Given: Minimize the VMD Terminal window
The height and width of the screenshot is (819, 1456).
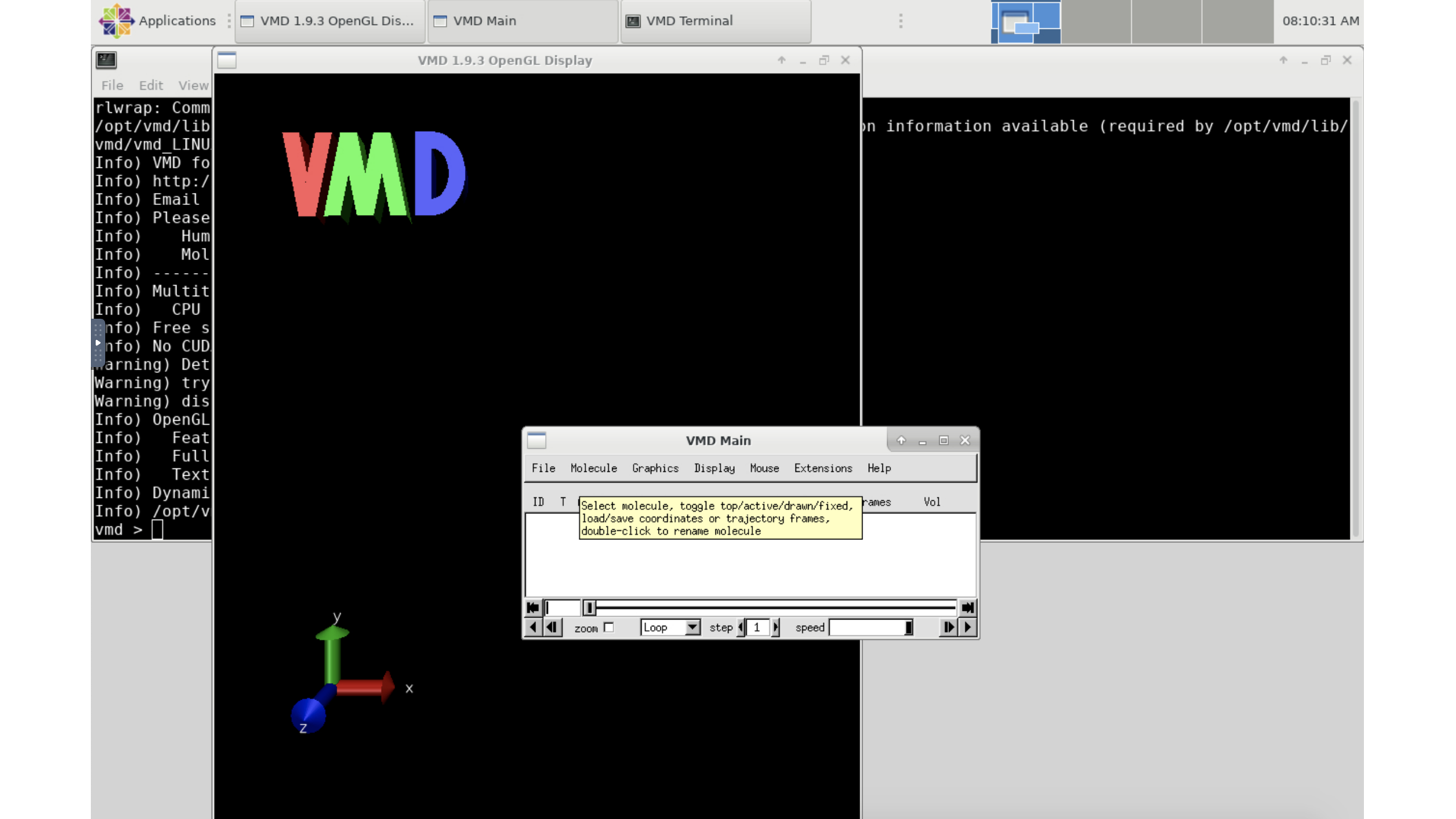Looking at the screenshot, I should pos(1305,60).
